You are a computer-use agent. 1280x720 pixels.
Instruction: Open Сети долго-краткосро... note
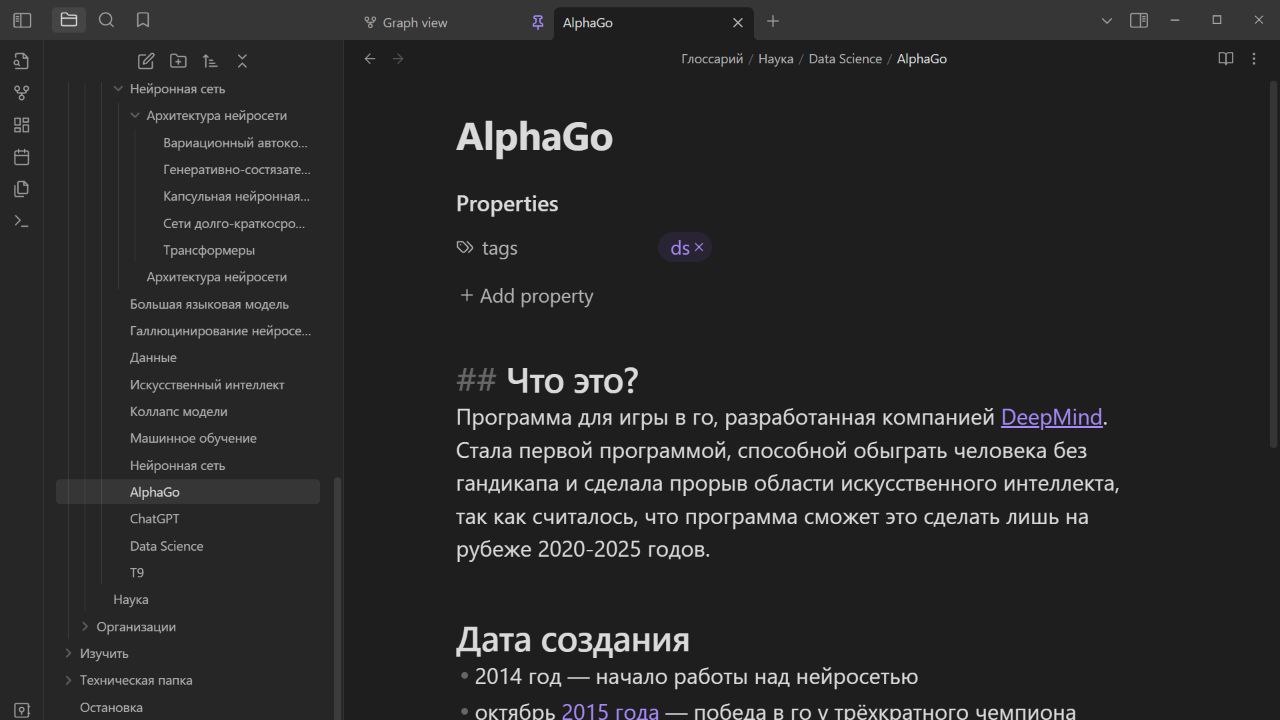pos(234,223)
